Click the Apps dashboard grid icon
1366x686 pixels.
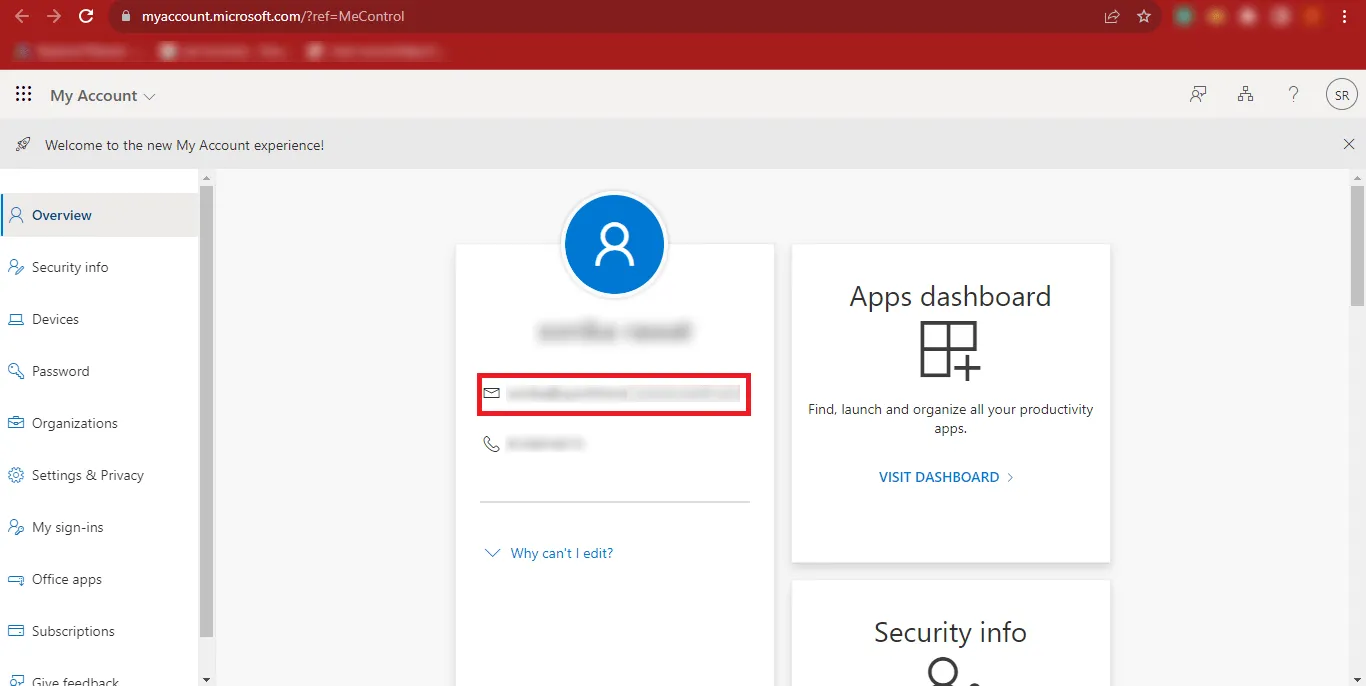click(949, 350)
